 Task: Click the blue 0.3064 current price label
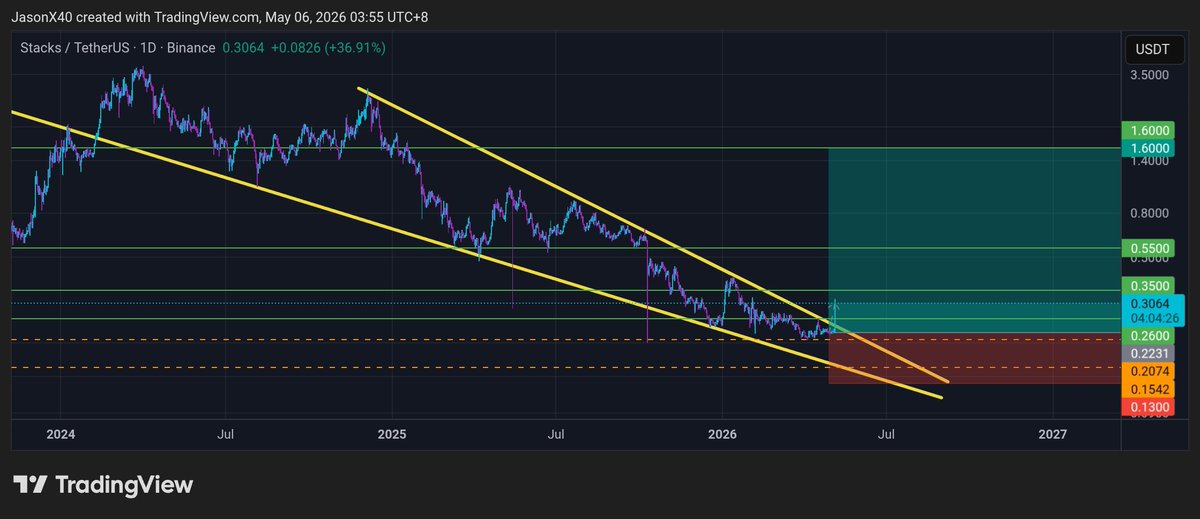[1149, 305]
